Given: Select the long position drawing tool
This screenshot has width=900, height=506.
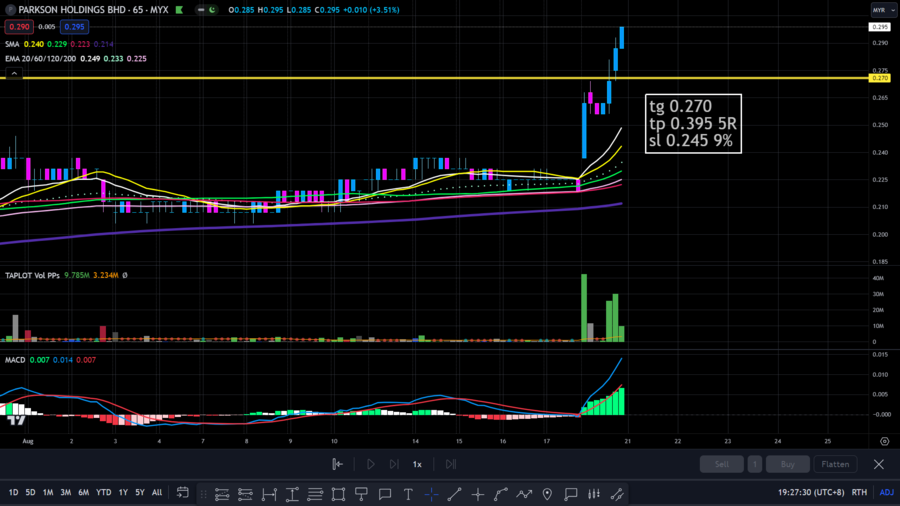Looking at the screenshot, I should pos(222,494).
